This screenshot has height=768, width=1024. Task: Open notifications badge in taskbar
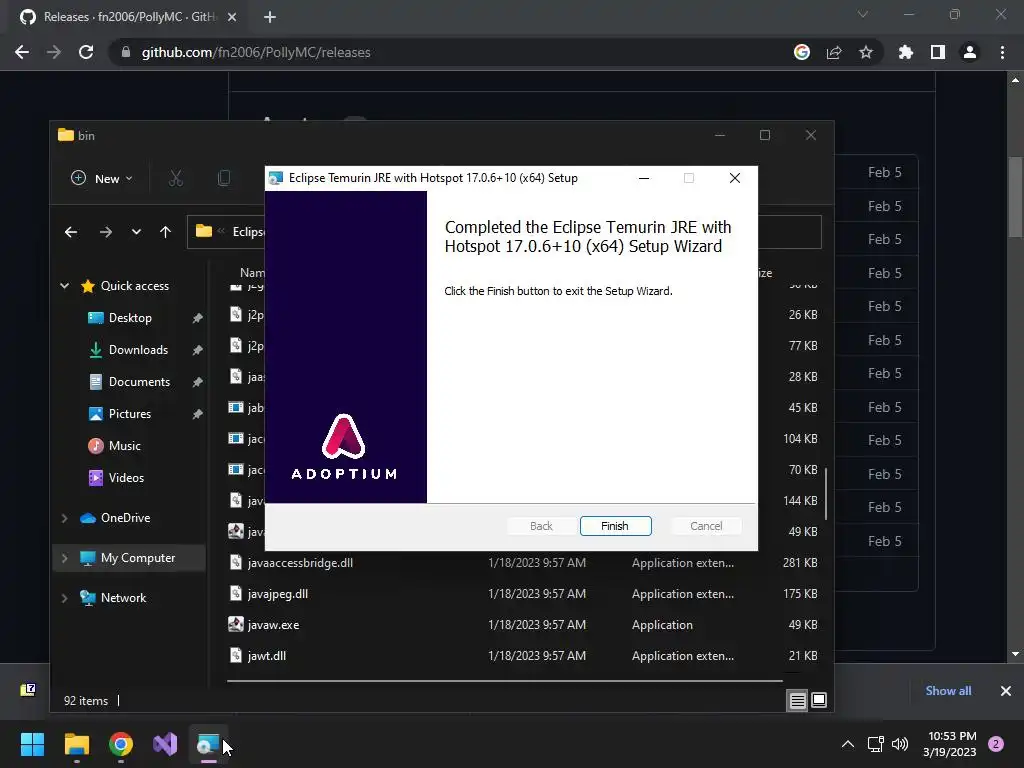pyautogui.click(x=996, y=744)
